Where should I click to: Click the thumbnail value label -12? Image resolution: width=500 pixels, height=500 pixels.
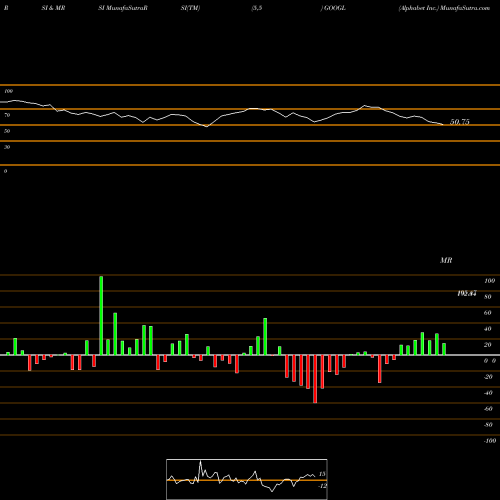pyautogui.click(x=322, y=486)
